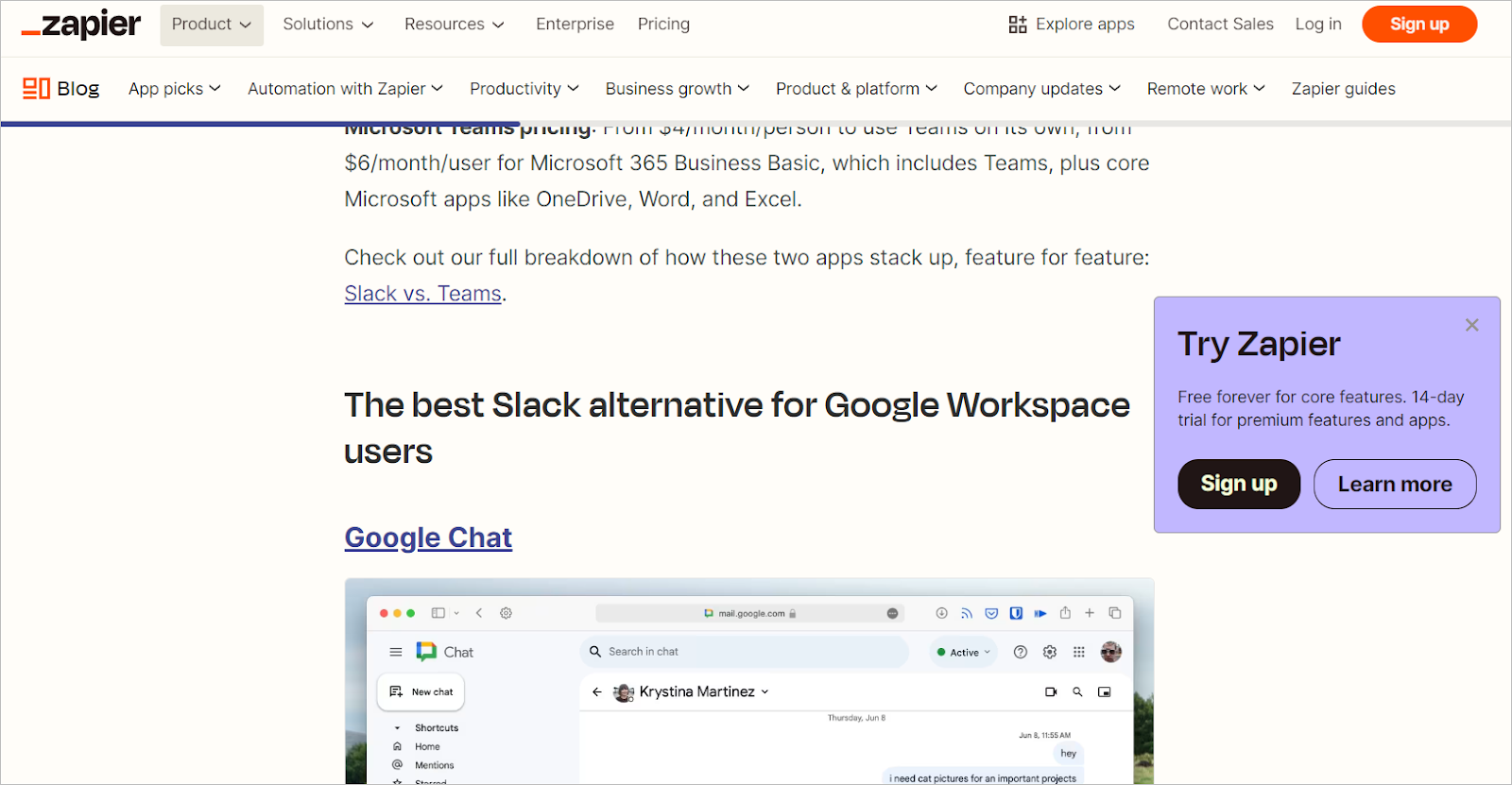The width and height of the screenshot is (1512, 785).
Task: Click the new tab plus icon in screenshot
Action: [x=1090, y=613]
